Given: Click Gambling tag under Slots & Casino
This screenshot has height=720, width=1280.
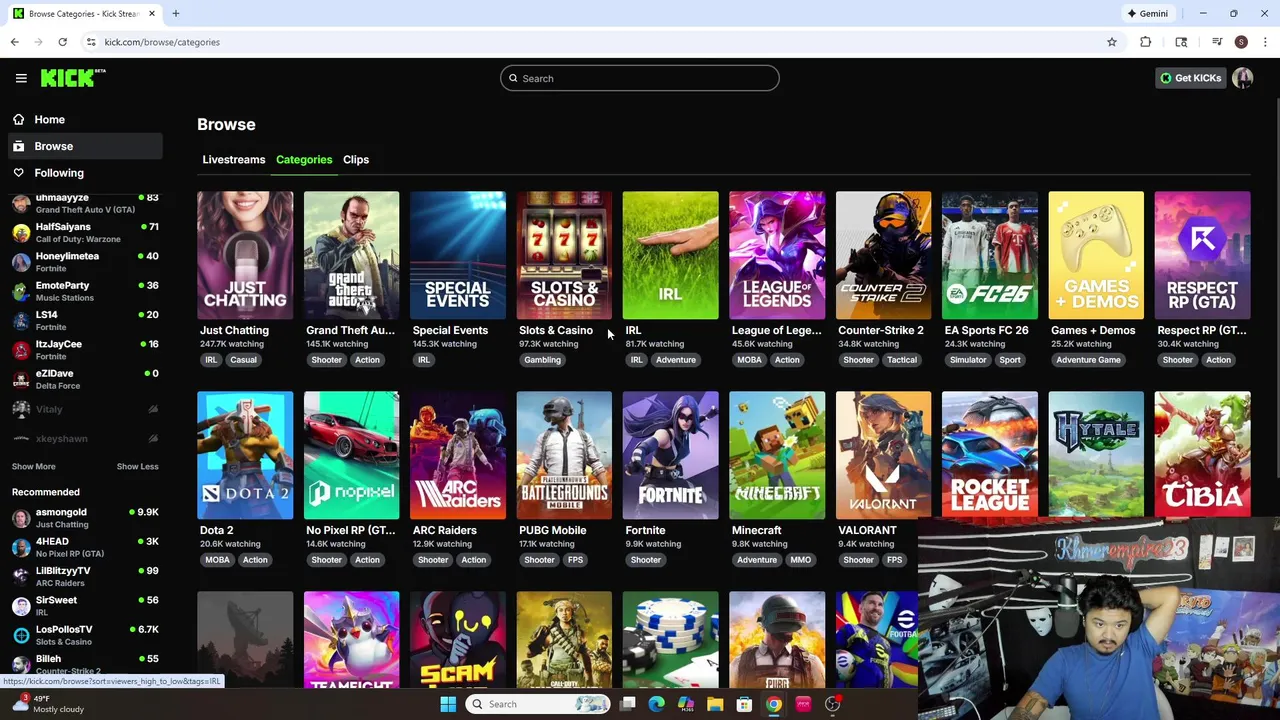Looking at the screenshot, I should pos(543,360).
